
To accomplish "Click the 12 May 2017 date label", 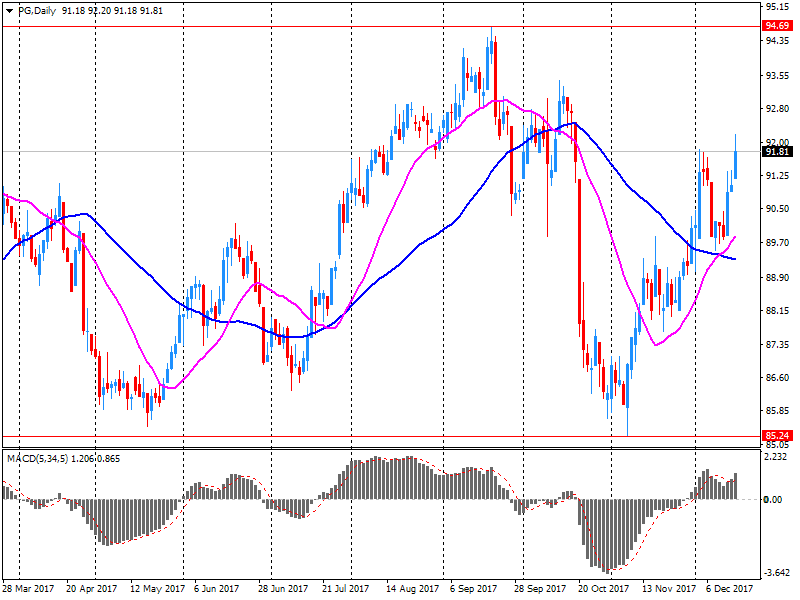I will [157, 588].
